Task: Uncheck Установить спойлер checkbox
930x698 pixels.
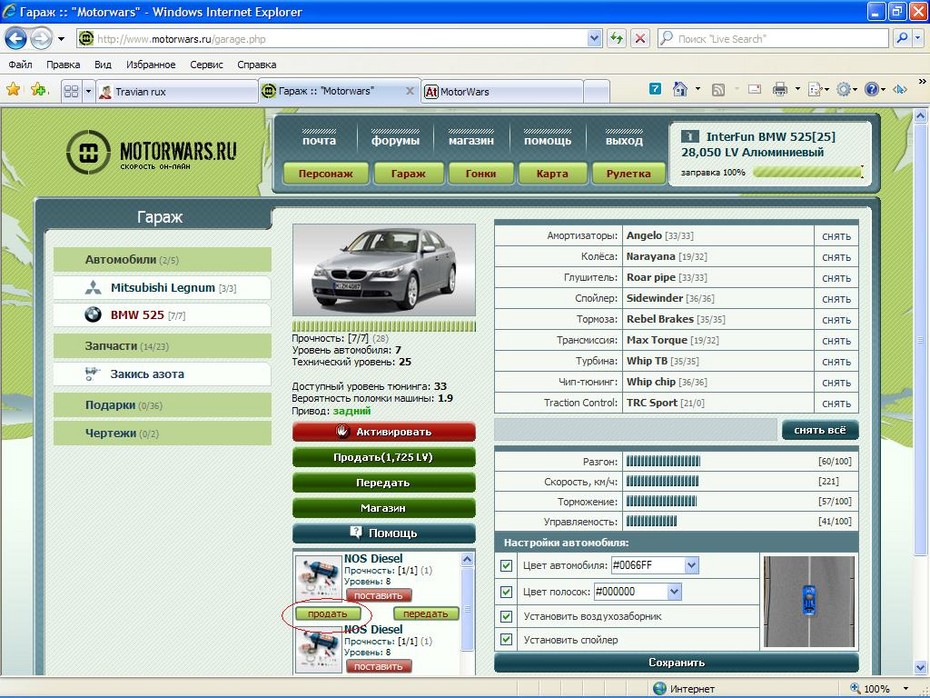Action: click(x=506, y=640)
